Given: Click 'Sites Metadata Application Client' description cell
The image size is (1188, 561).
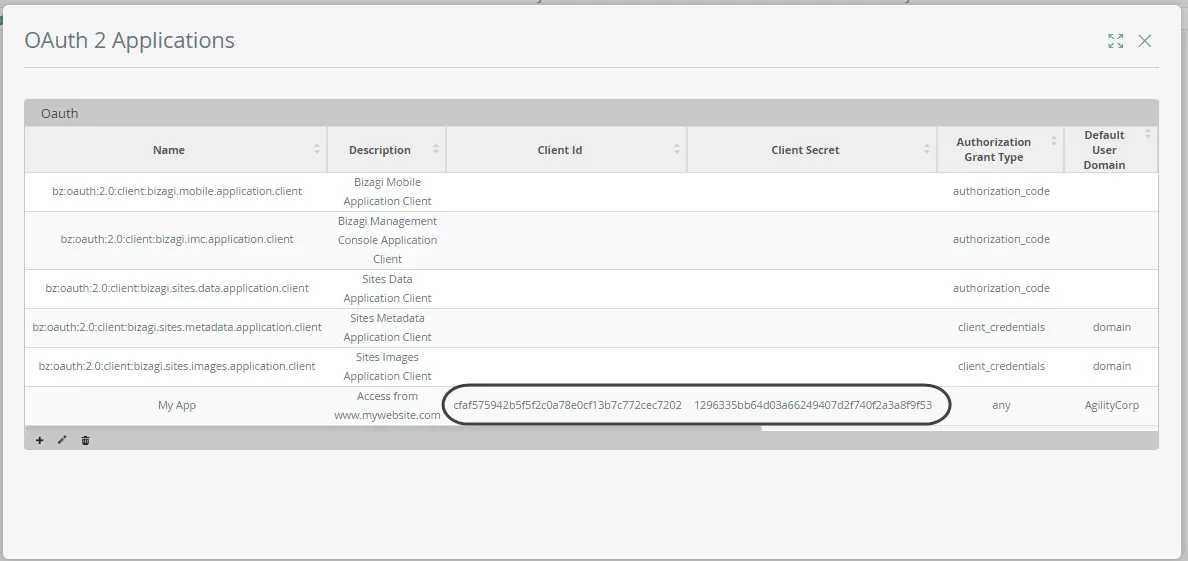Looking at the screenshot, I should [x=387, y=327].
